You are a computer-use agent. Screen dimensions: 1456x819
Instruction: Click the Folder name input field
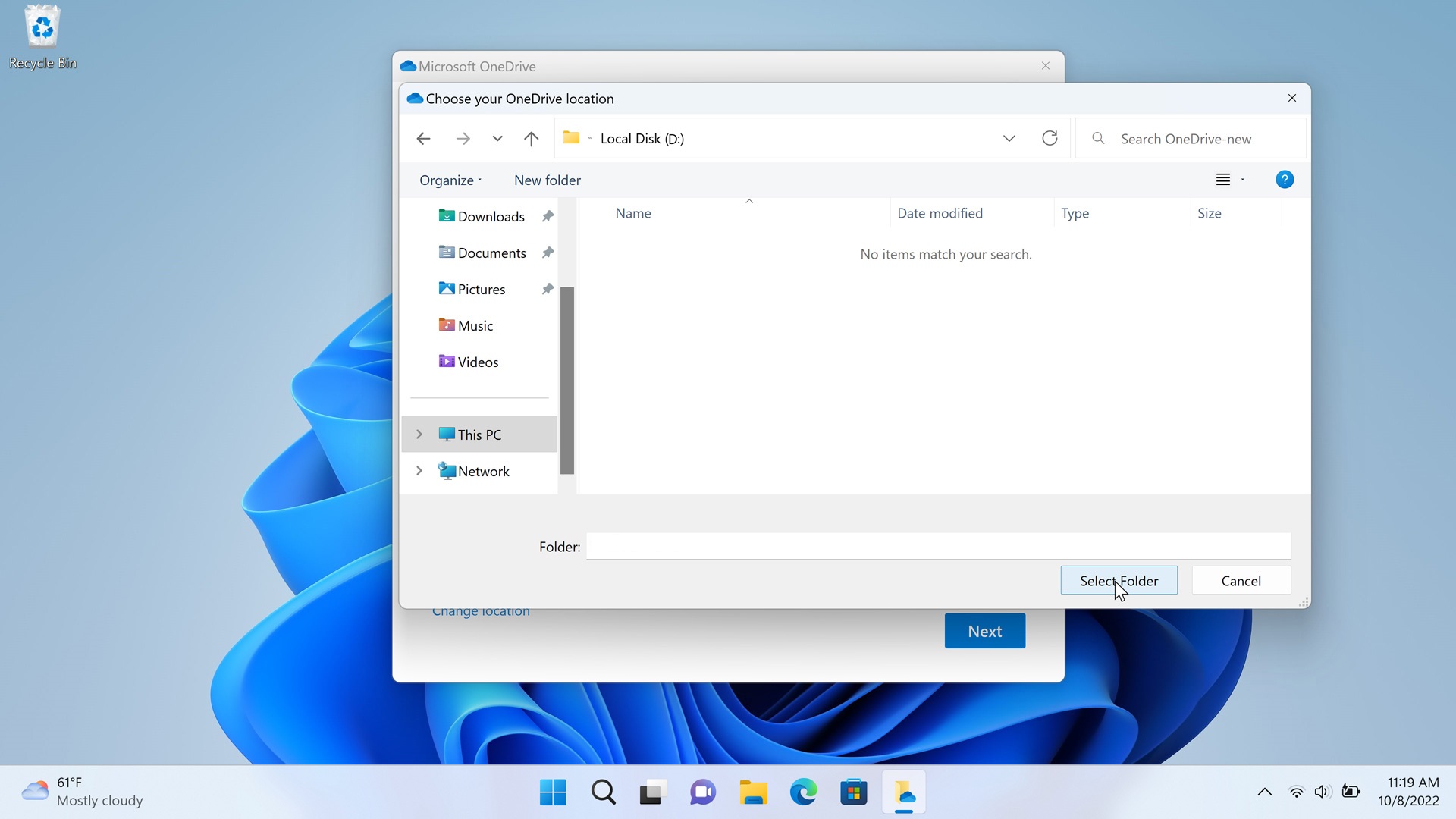click(938, 546)
